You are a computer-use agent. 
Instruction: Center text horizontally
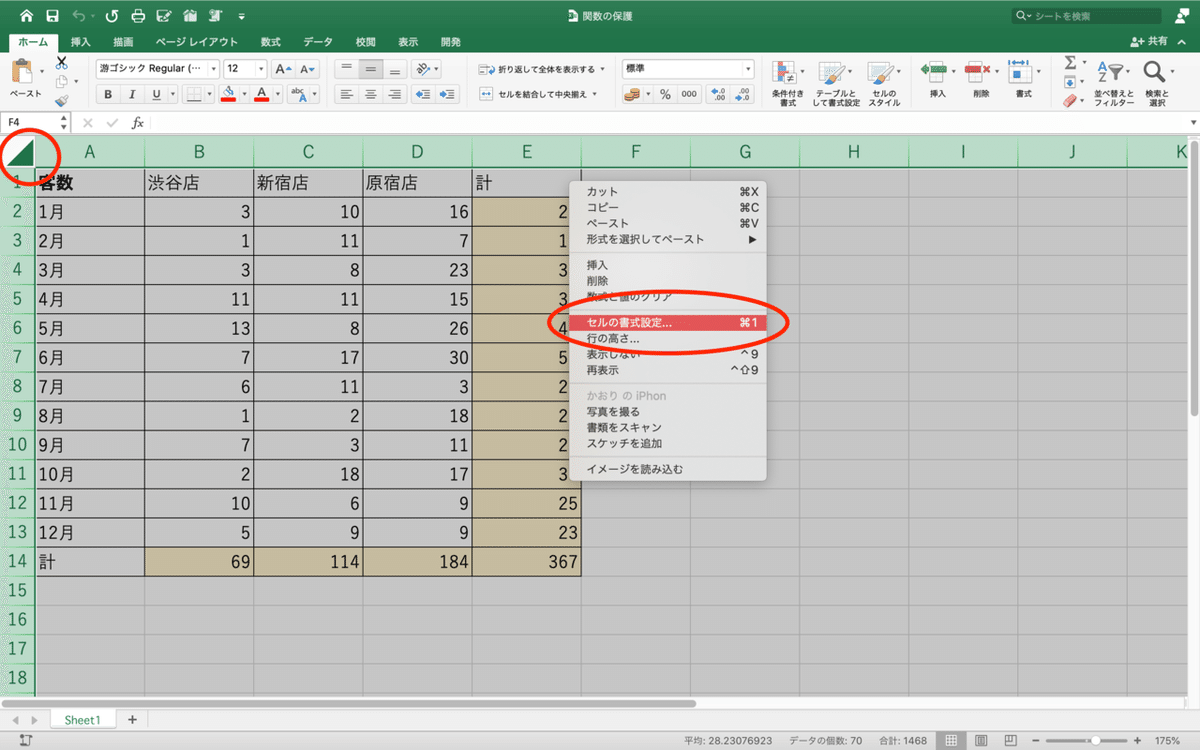click(370, 94)
